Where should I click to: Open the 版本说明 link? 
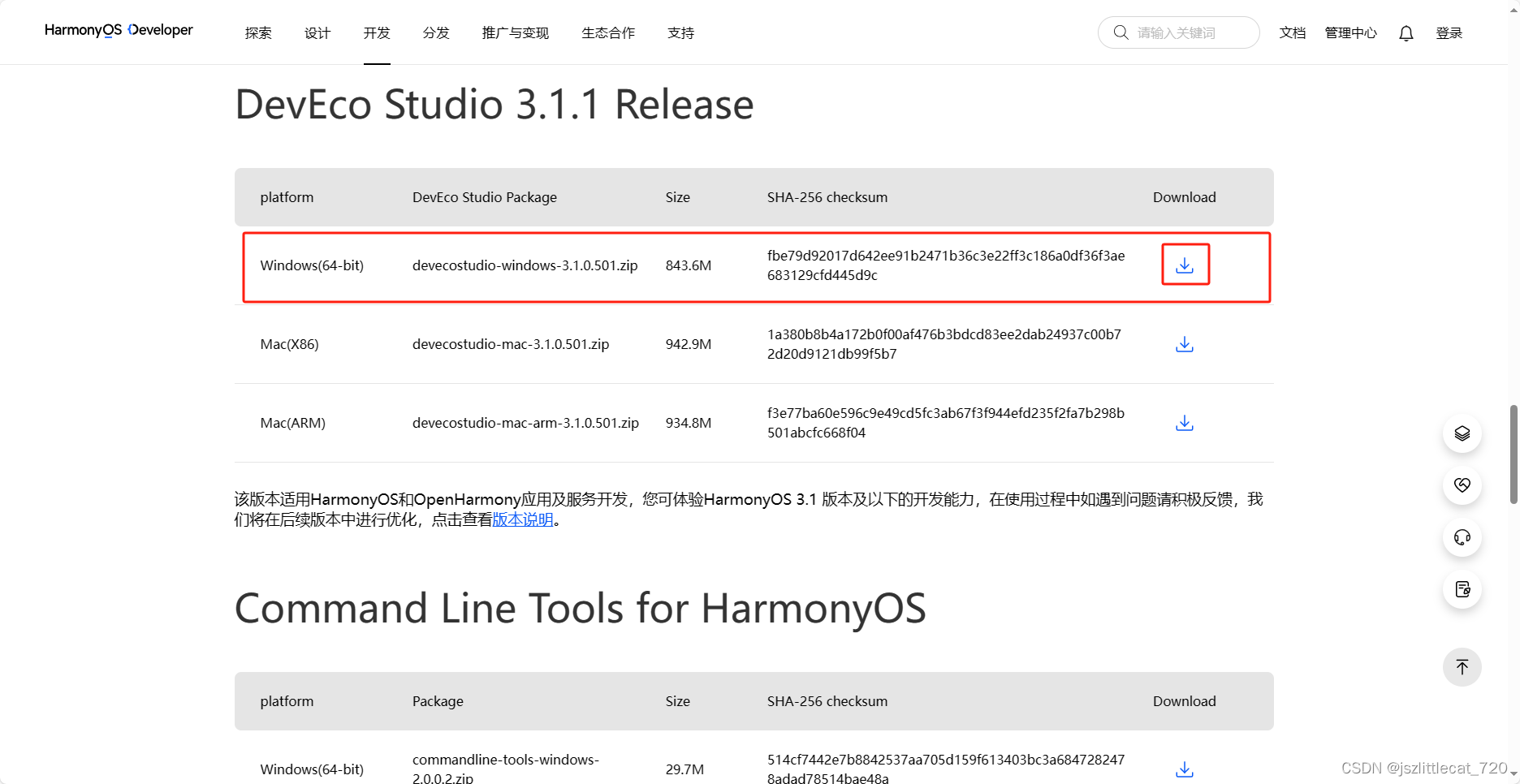pyautogui.click(x=523, y=519)
